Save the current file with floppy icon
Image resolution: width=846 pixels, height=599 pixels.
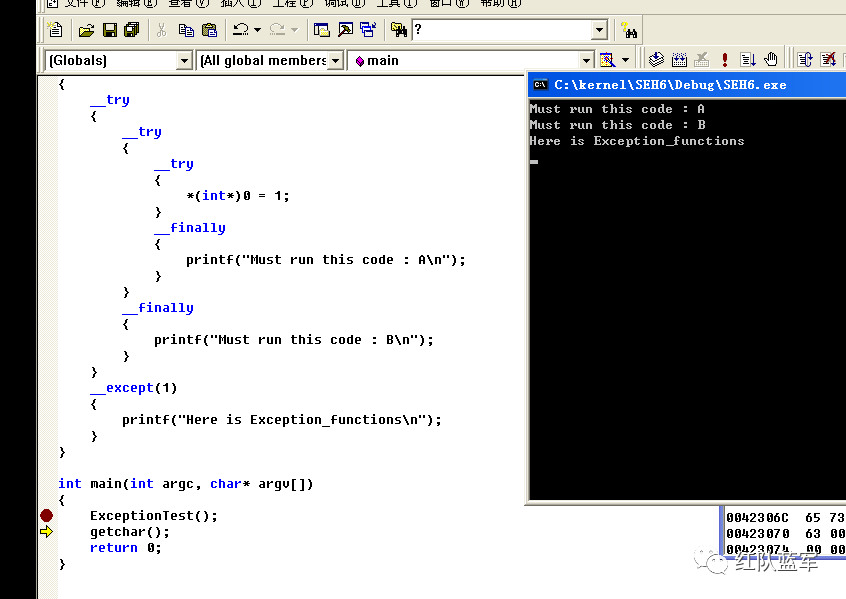click(110, 30)
